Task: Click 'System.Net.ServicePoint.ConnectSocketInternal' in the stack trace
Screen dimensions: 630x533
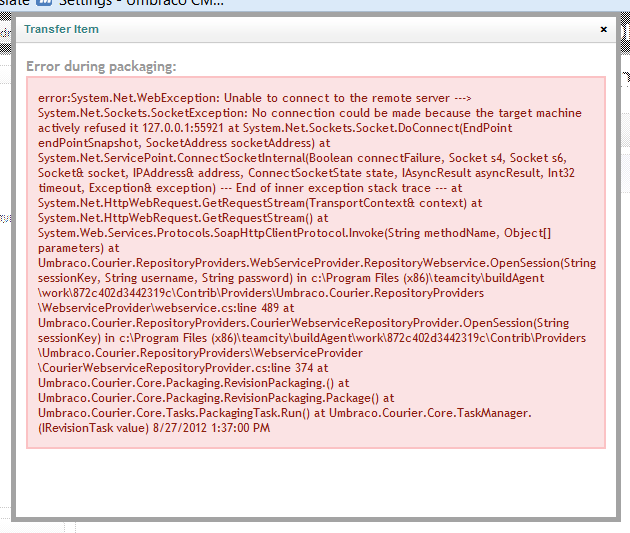Action: [170, 158]
